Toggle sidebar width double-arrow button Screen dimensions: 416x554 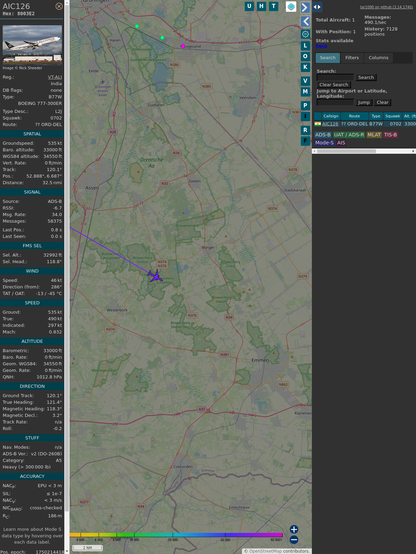[317, 7]
